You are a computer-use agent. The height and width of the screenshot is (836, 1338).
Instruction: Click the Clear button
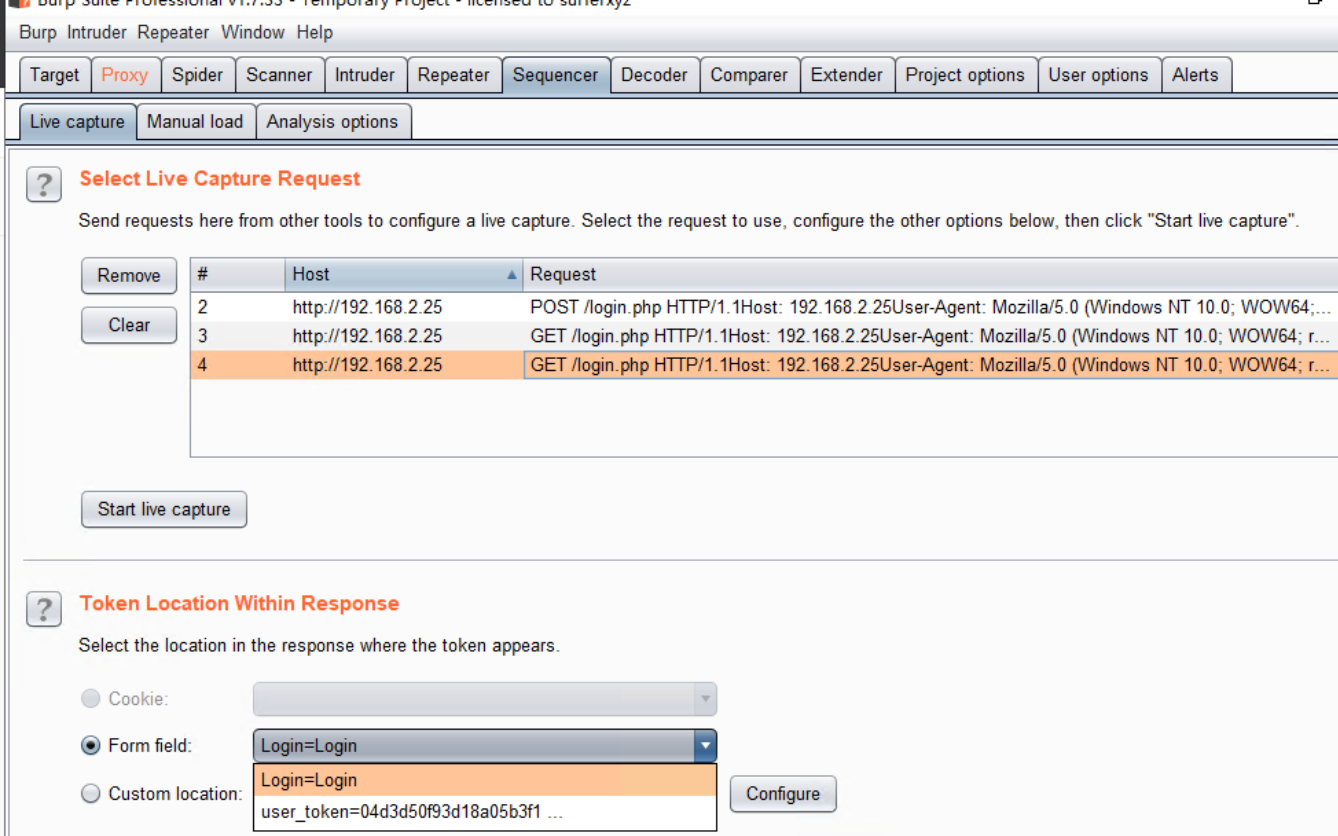coord(129,325)
